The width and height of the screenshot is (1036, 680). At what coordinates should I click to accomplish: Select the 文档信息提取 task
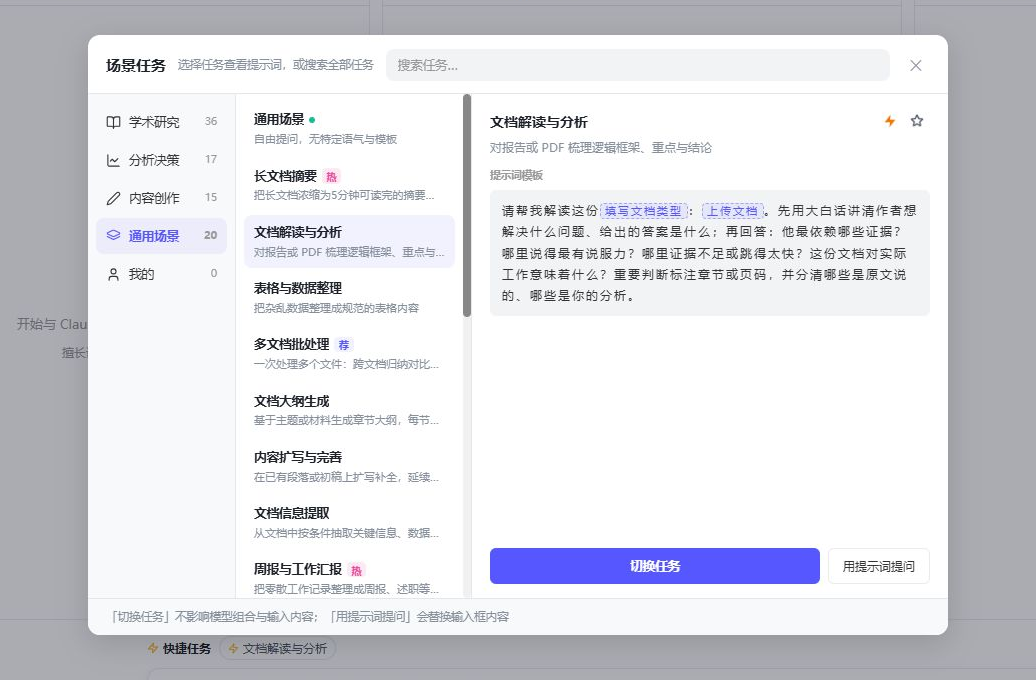349,523
